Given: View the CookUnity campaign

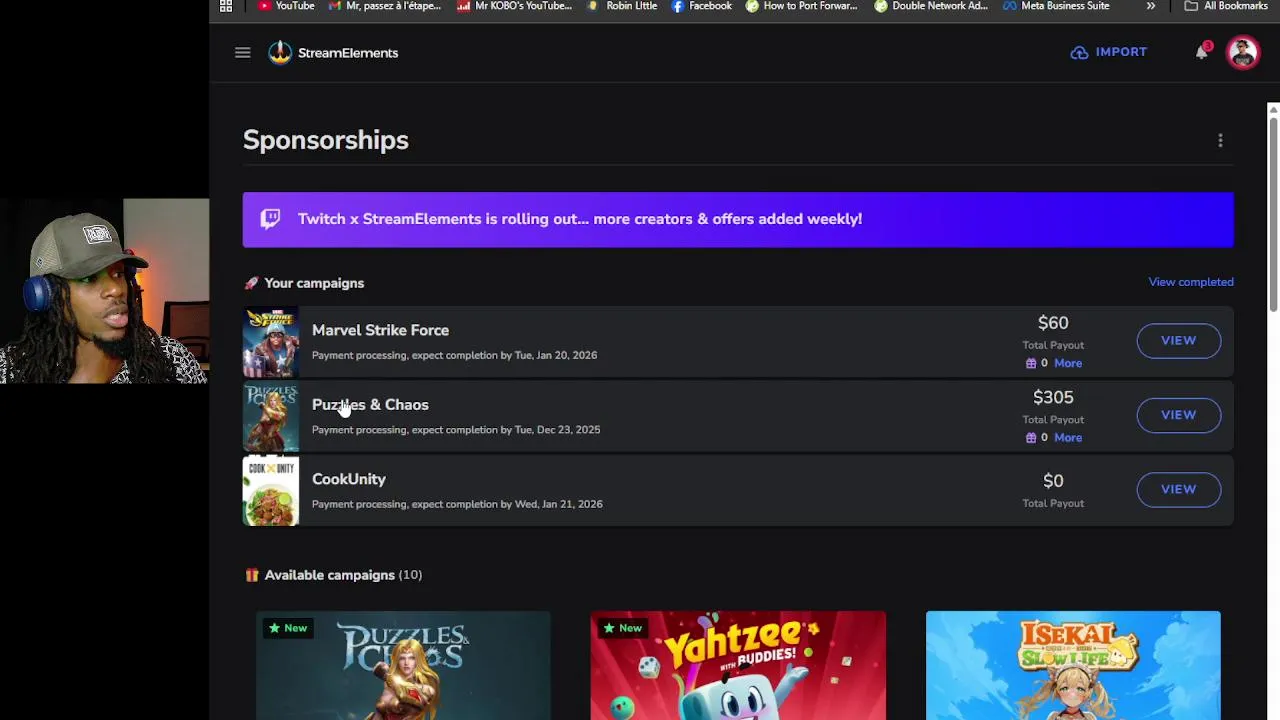Looking at the screenshot, I should (1178, 489).
